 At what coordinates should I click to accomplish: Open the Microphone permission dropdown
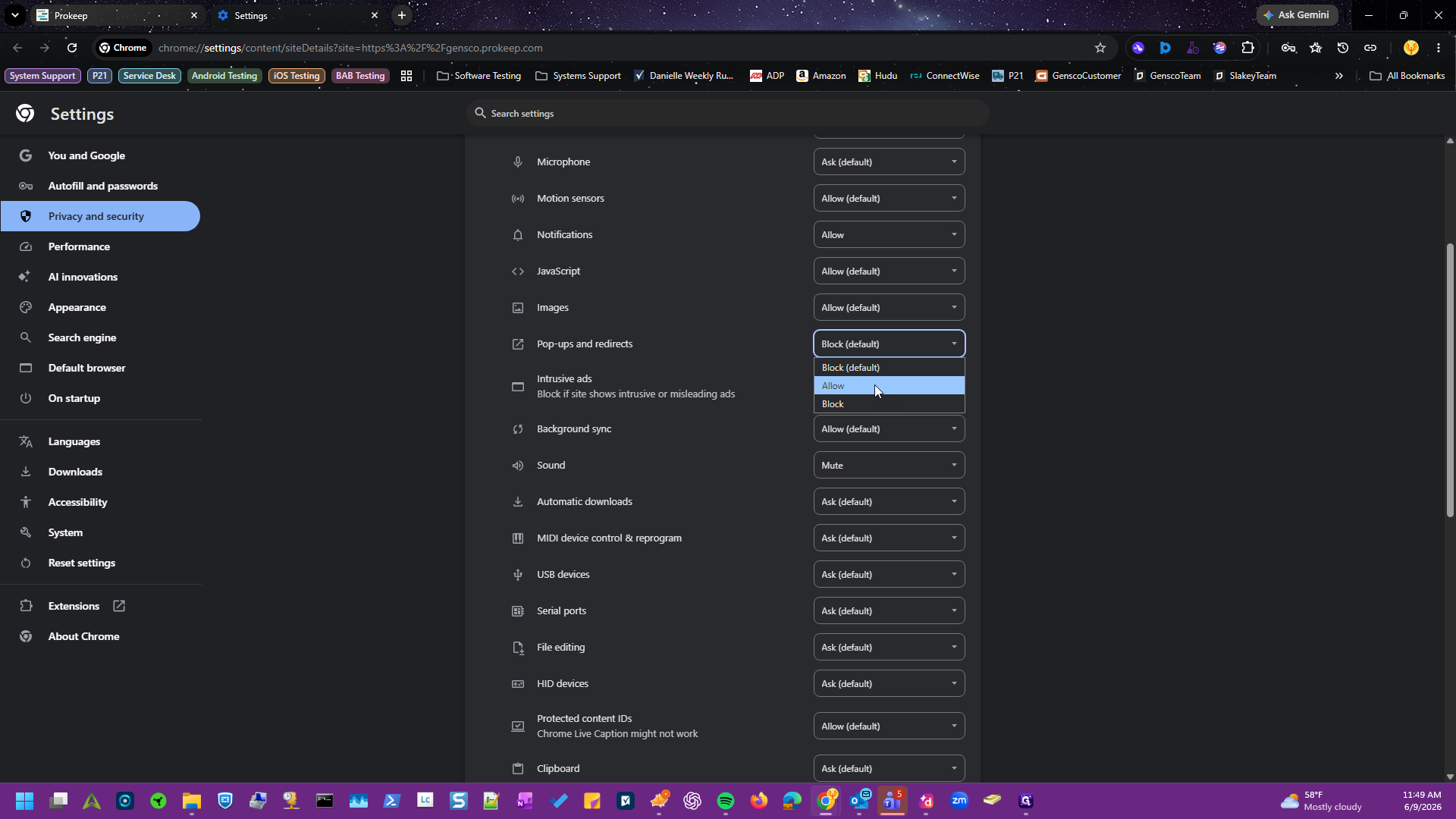pos(889,162)
